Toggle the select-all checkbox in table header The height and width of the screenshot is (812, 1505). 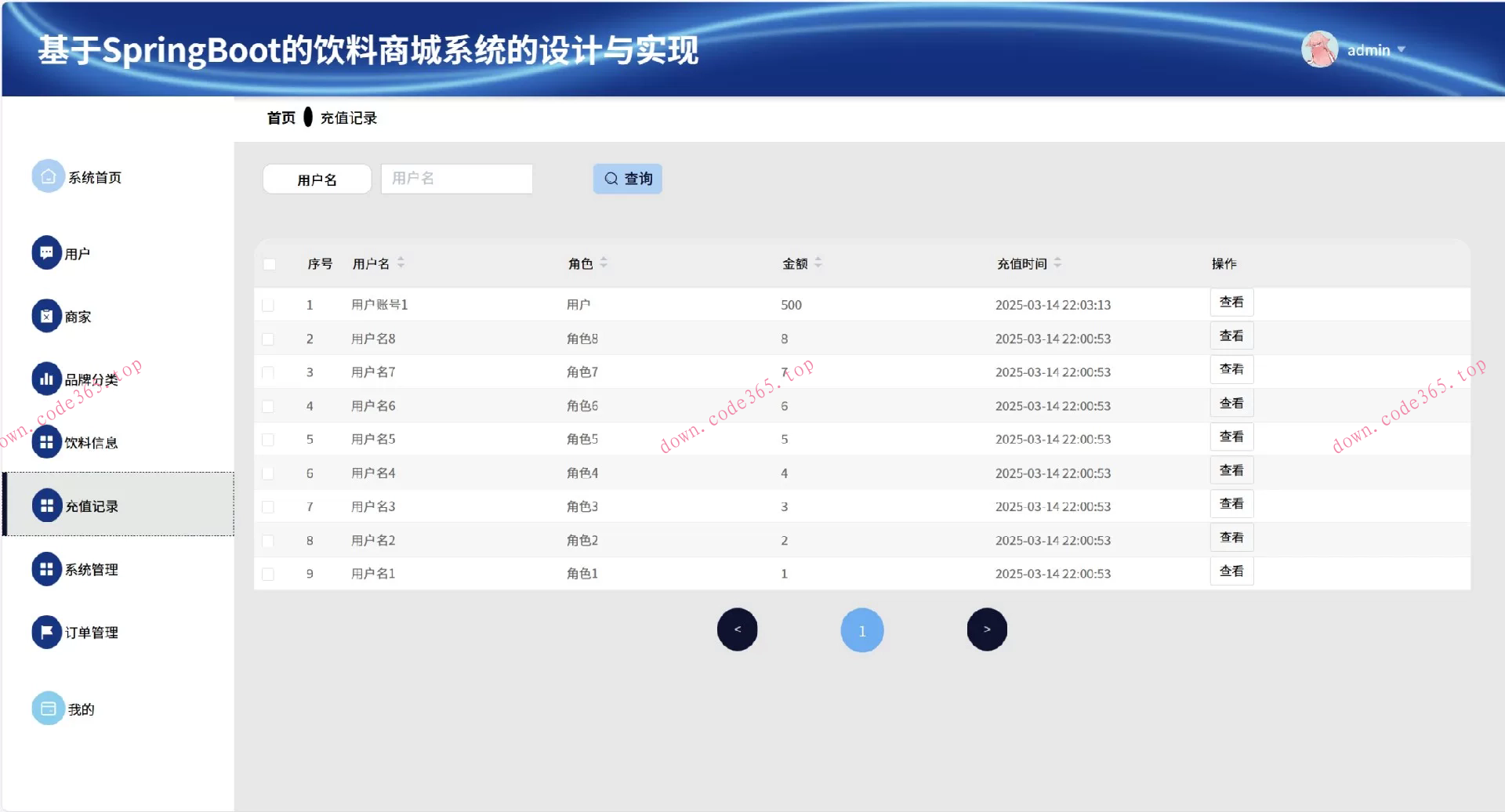(x=270, y=264)
